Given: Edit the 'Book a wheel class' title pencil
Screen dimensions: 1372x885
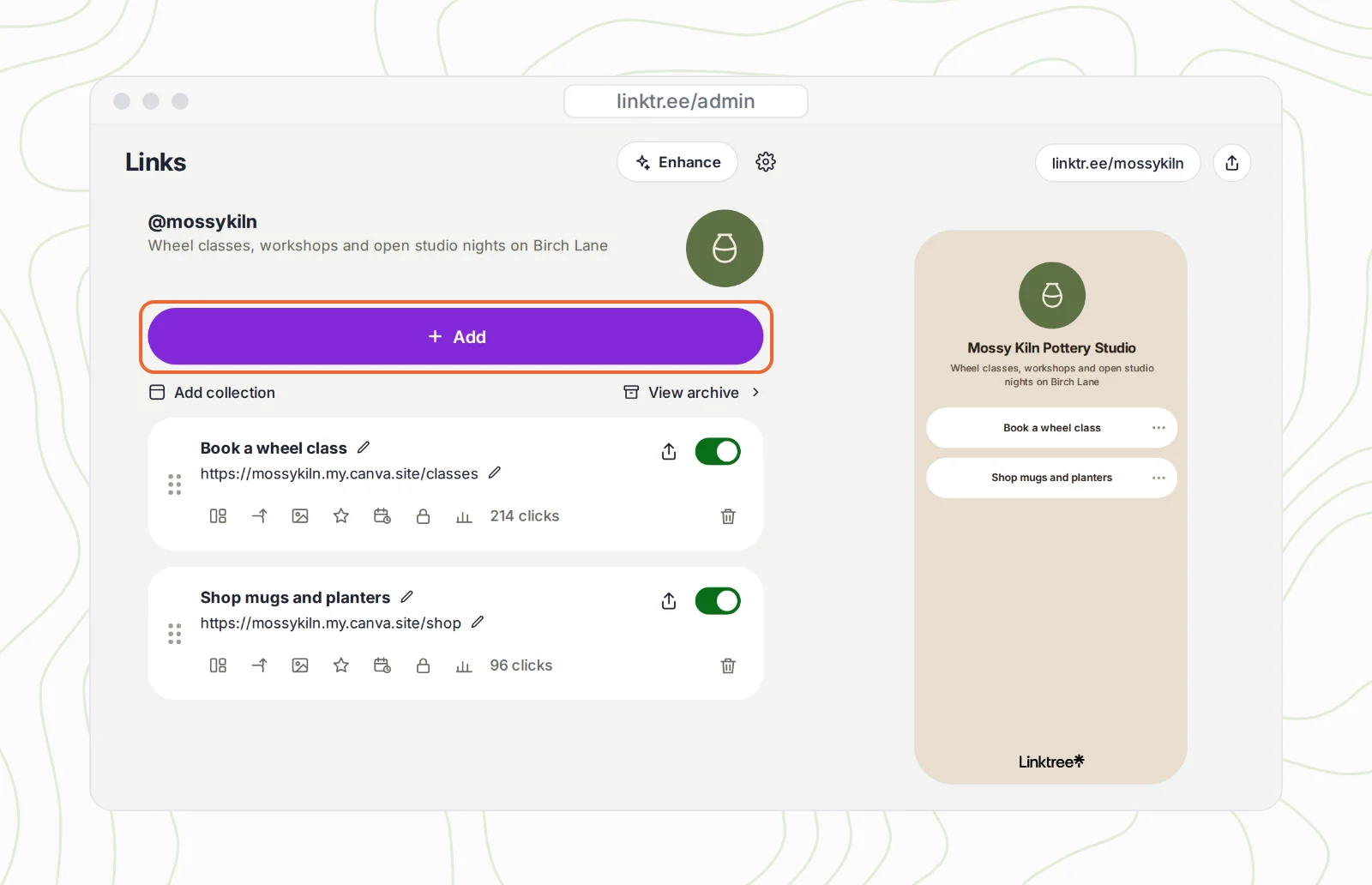Looking at the screenshot, I should tap(364, 448).
